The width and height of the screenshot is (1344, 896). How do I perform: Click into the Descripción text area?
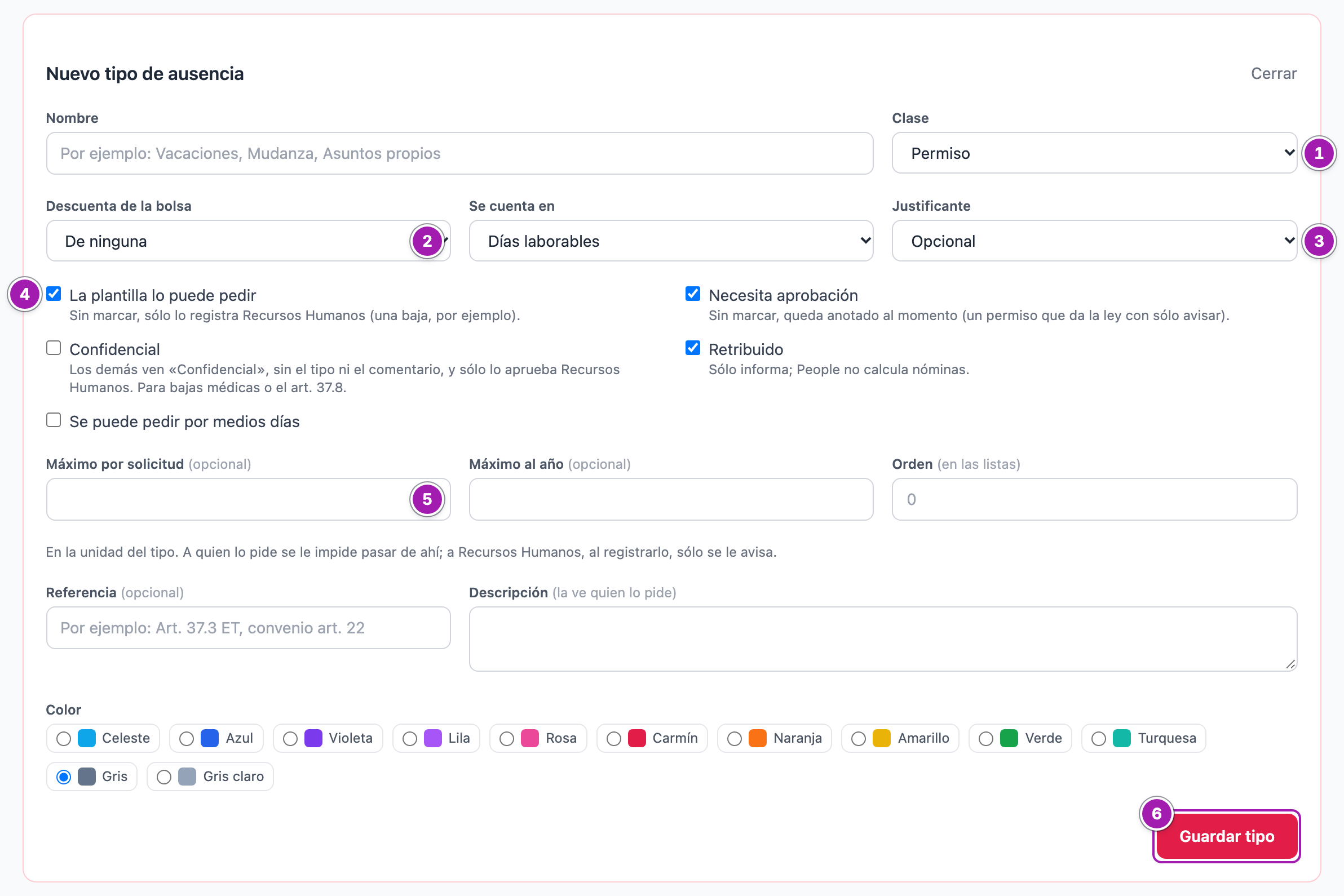tap(883, 639)
